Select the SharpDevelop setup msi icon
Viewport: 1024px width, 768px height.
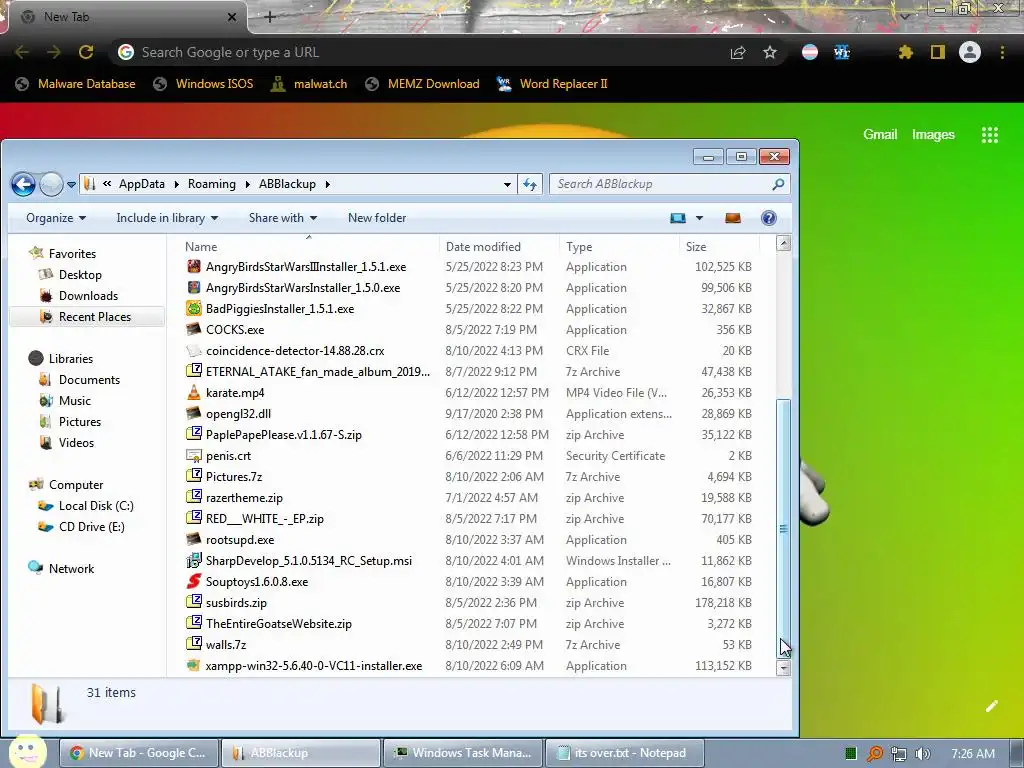194,560
